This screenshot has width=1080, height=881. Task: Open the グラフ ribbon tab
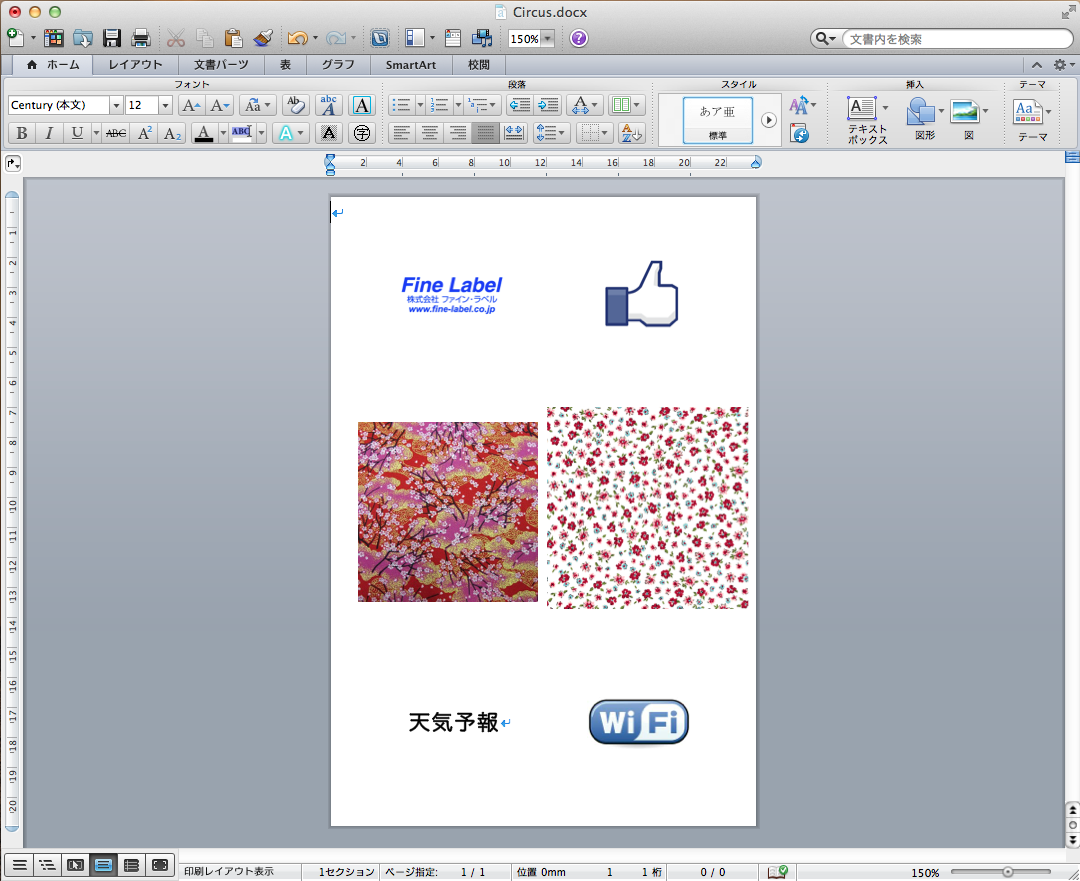338,65
